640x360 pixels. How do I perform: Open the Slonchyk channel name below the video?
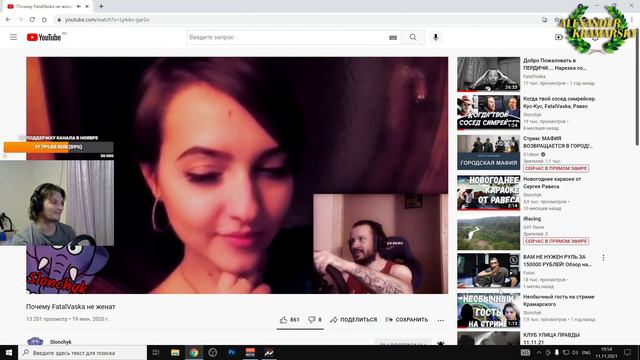(x=60, y=342)
